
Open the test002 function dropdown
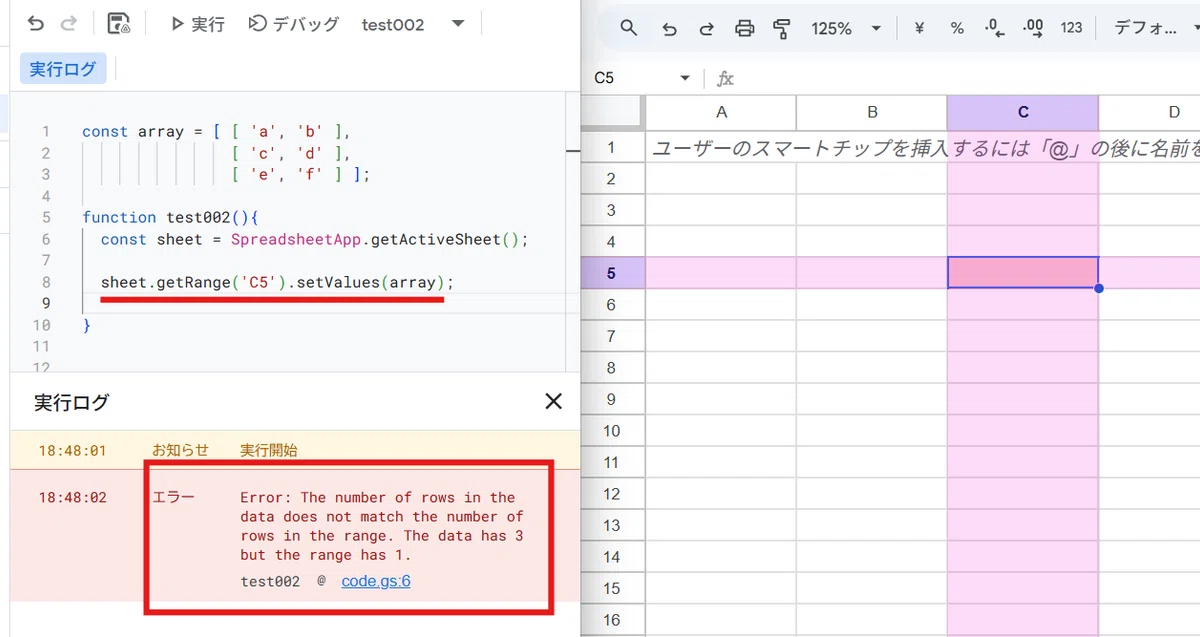pos(414,24)
